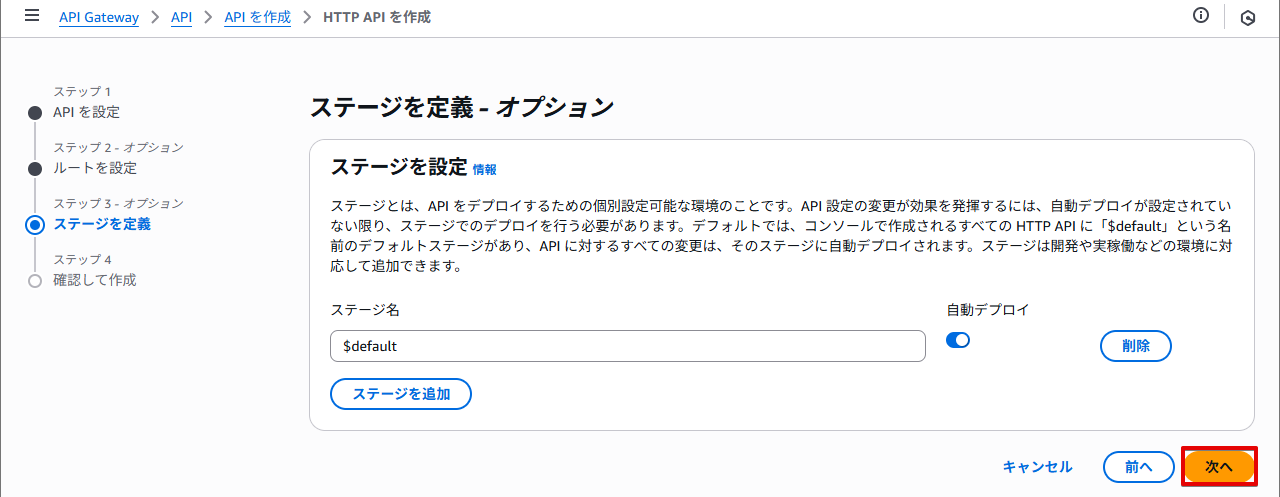Click the ステージを追加 button
This screenshot has height=497, width=1280.
(x=401, y=394)
